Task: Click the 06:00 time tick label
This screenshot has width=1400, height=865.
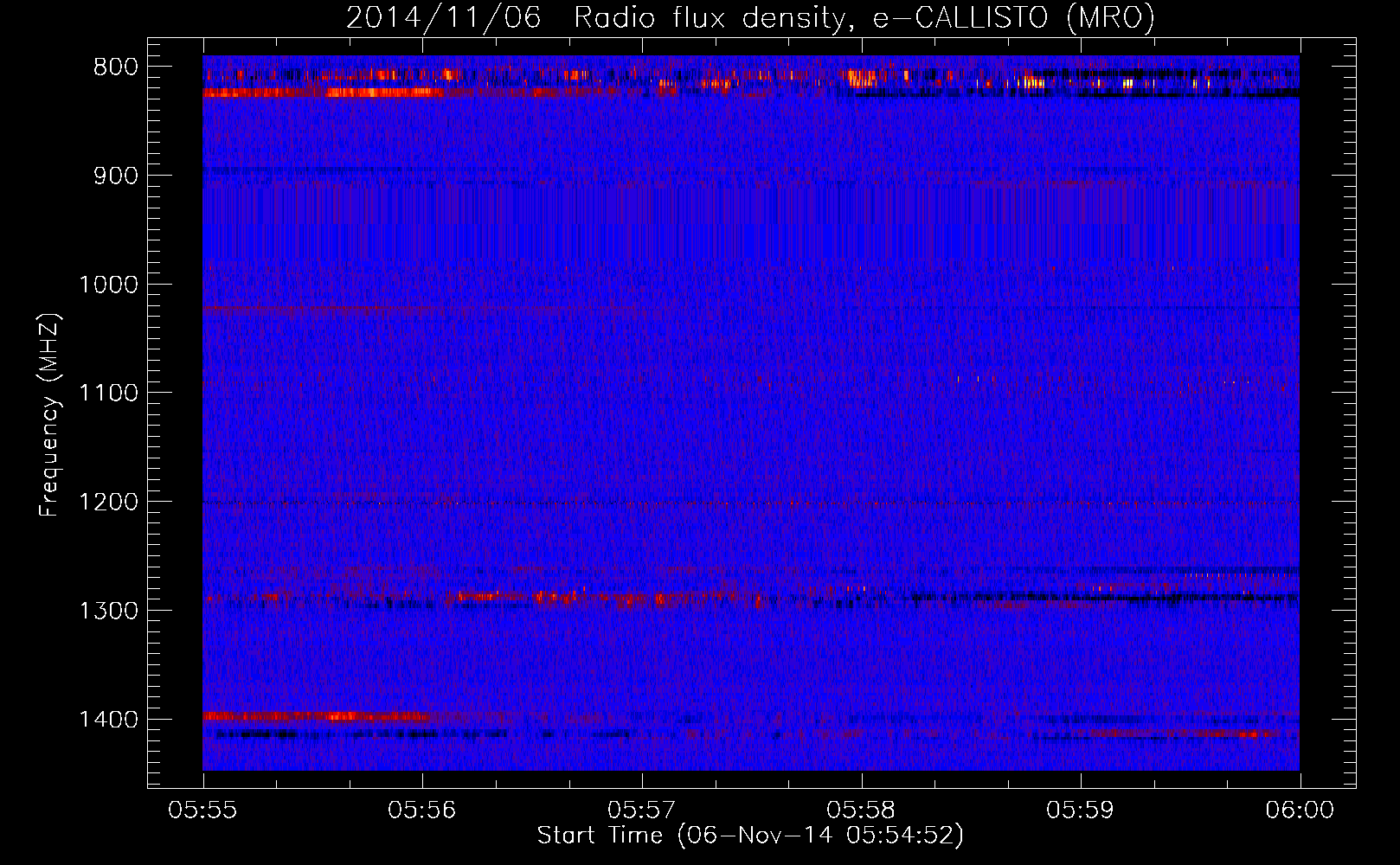Action: 1300,811
